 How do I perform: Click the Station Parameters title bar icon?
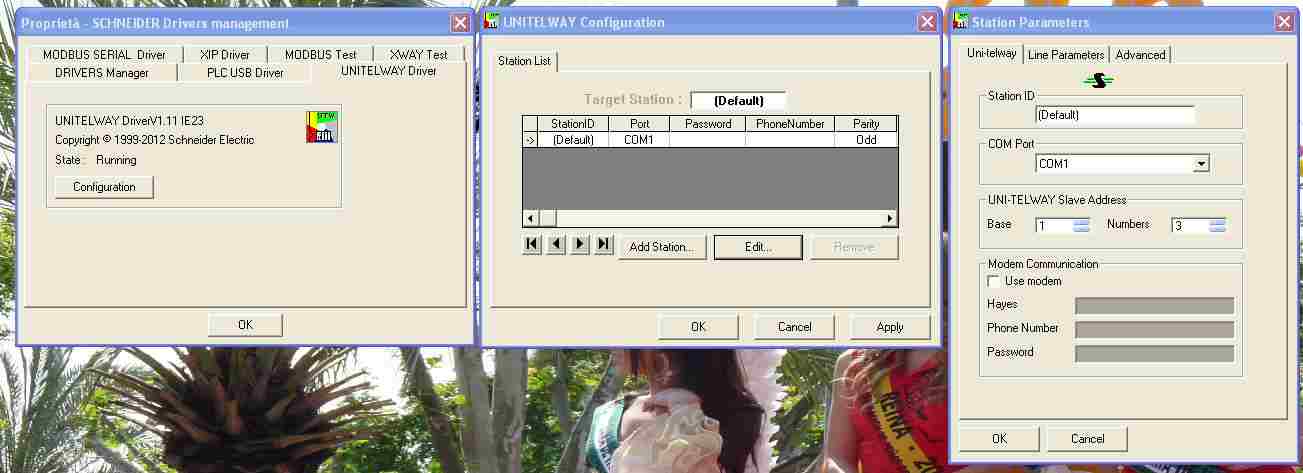962,22
